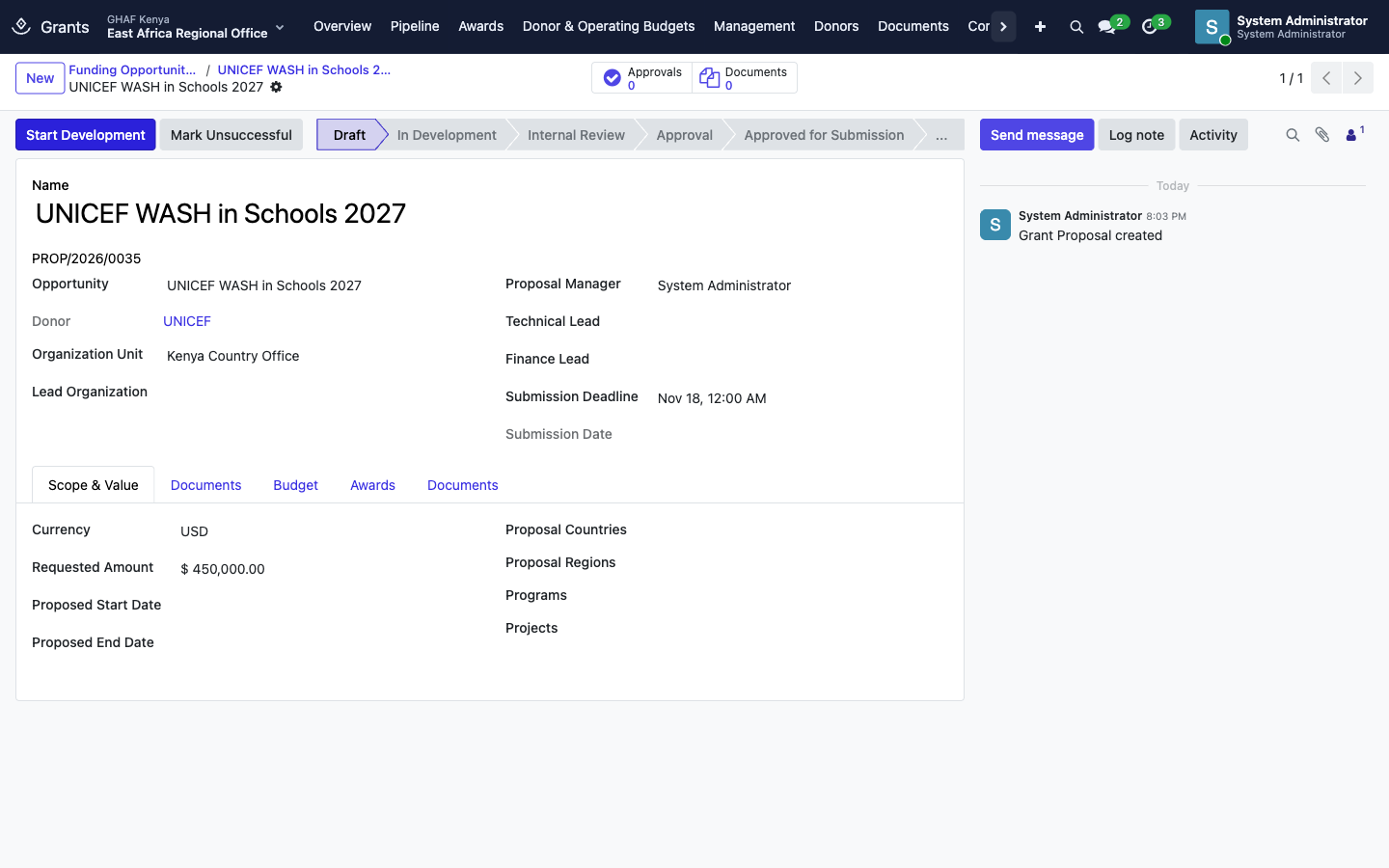Open the Management menu
This screenshot has width=1389, height=868.
pyautogui.click(x=754, y=26)
